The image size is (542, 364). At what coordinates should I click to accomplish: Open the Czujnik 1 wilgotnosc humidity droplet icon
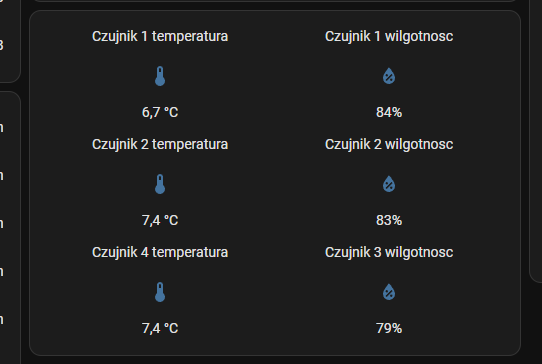click(x=389, y=76)
